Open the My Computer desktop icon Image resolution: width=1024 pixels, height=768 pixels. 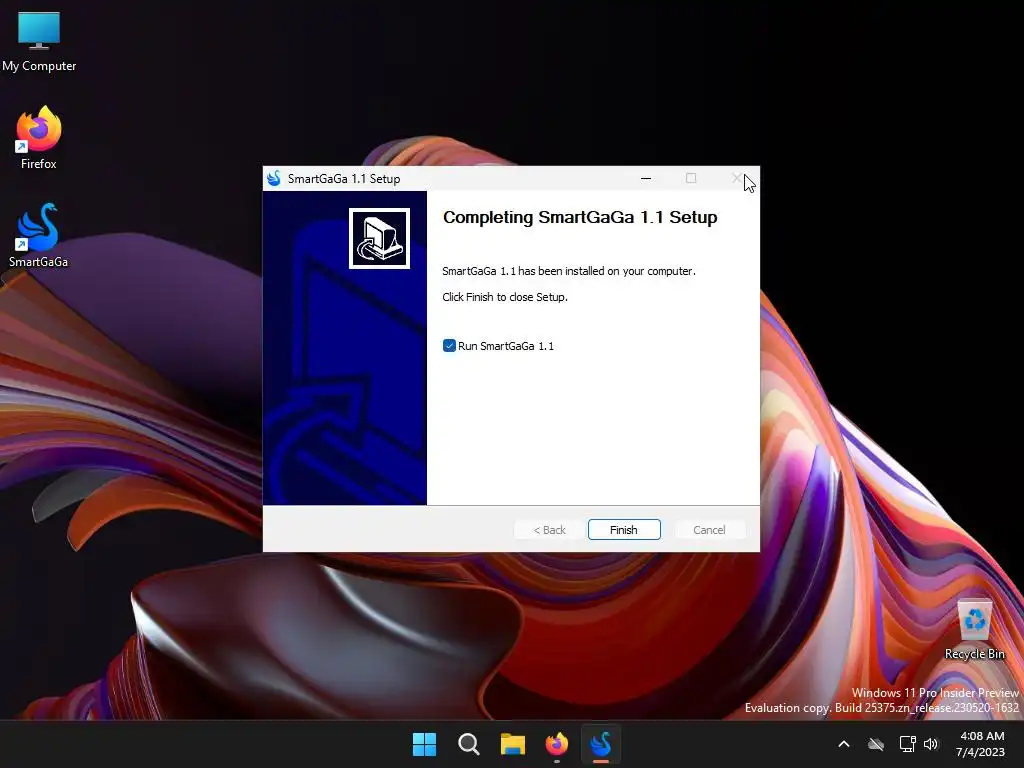pyautogui.click(x=39, y=41)
